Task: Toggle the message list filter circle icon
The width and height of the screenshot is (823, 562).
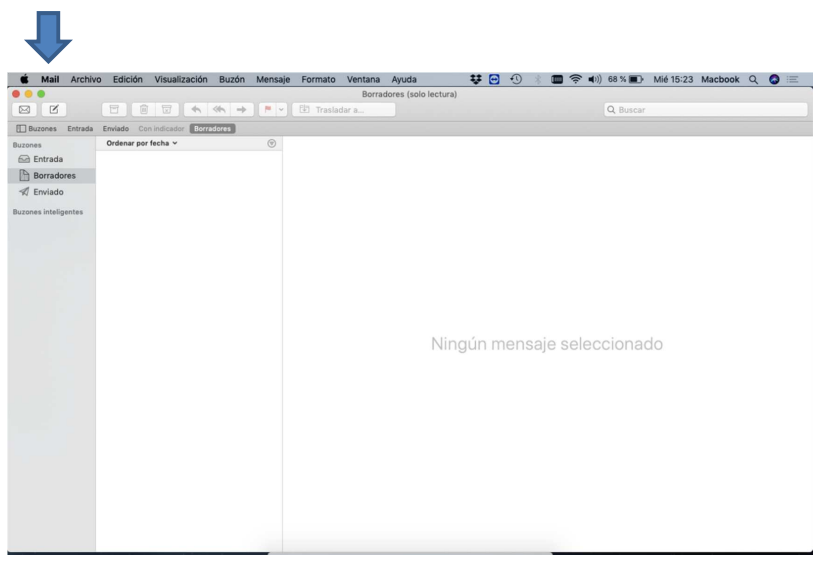Action: (x=272, y=144)
